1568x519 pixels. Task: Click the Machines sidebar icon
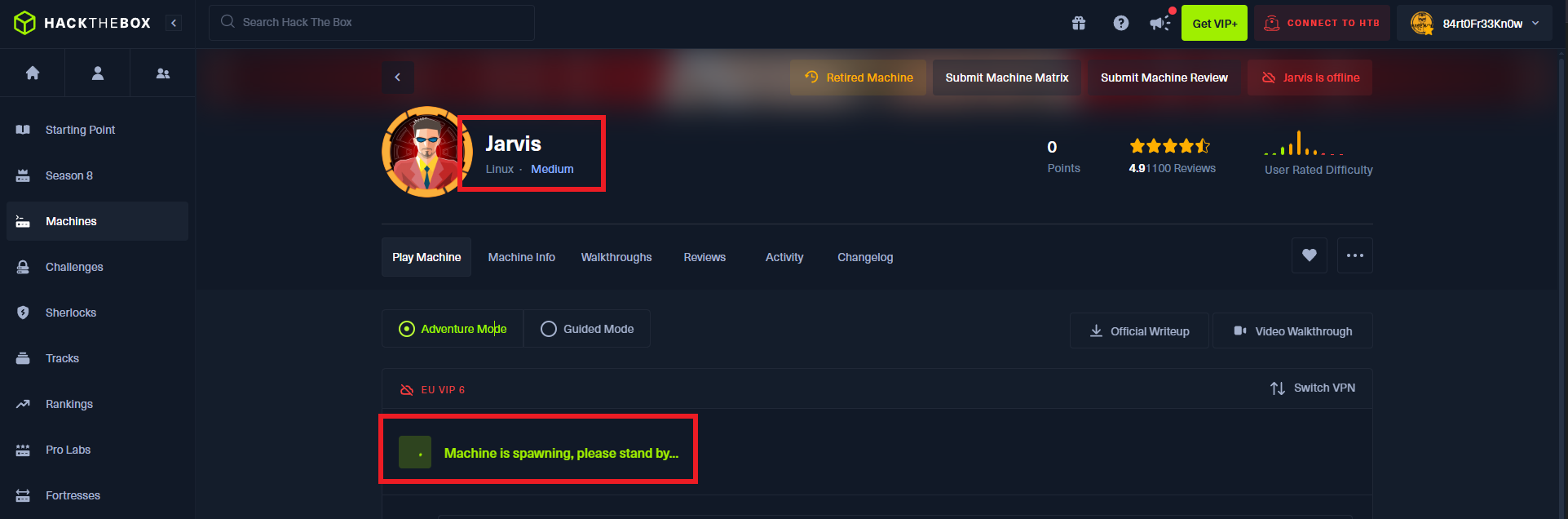[23, 221]
